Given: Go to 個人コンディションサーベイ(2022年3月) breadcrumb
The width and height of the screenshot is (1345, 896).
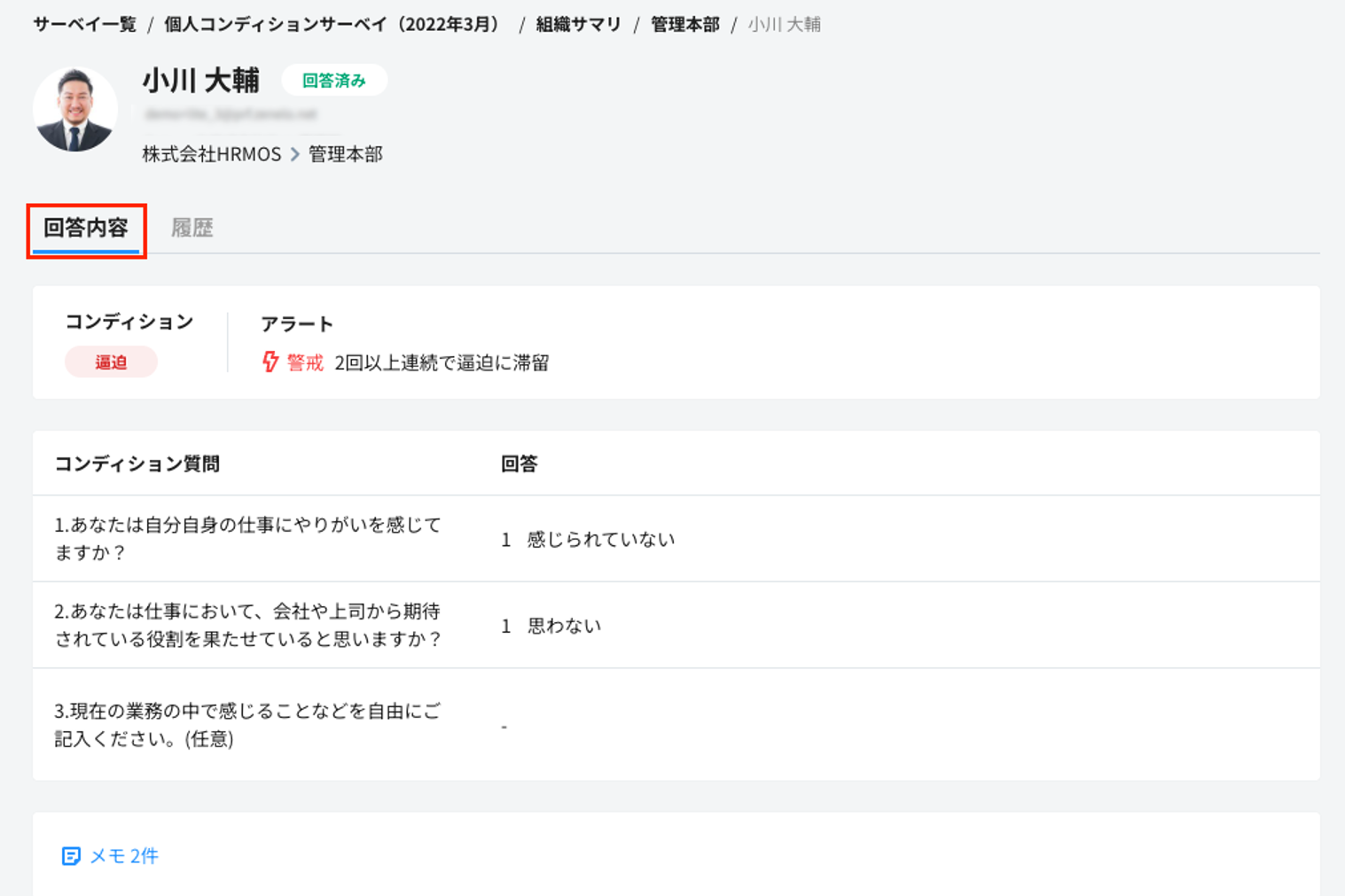Looking at the screenshot, I should (332, 25).
